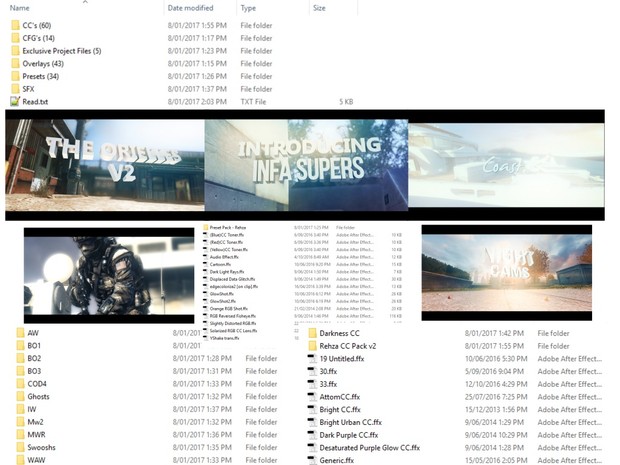Screen dimensions: 620x465
Task: Select the Cartoon.ffx file
Action: tap(220, 264)
